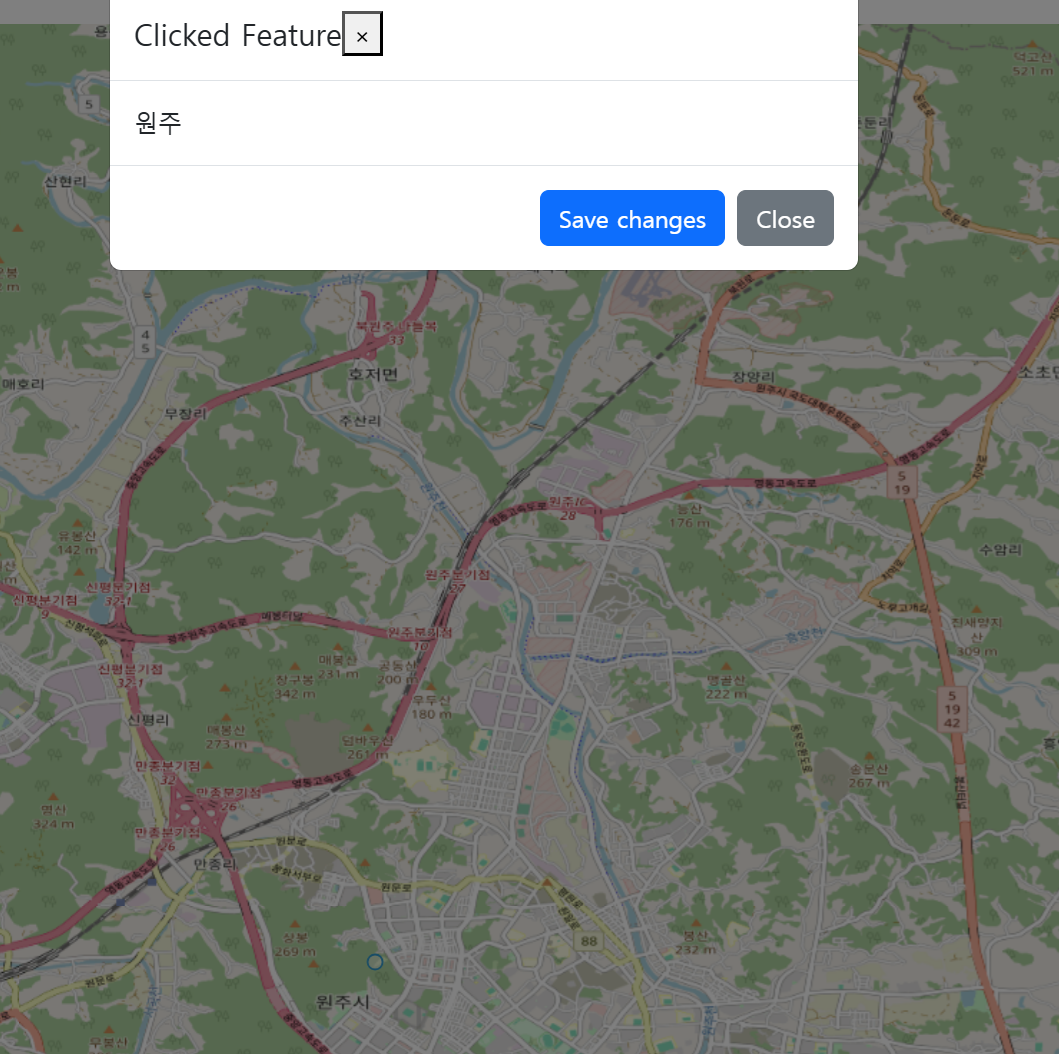Click the 5 19 42 route shield
Screen dimensions: 1059x1054
point(952,709)
